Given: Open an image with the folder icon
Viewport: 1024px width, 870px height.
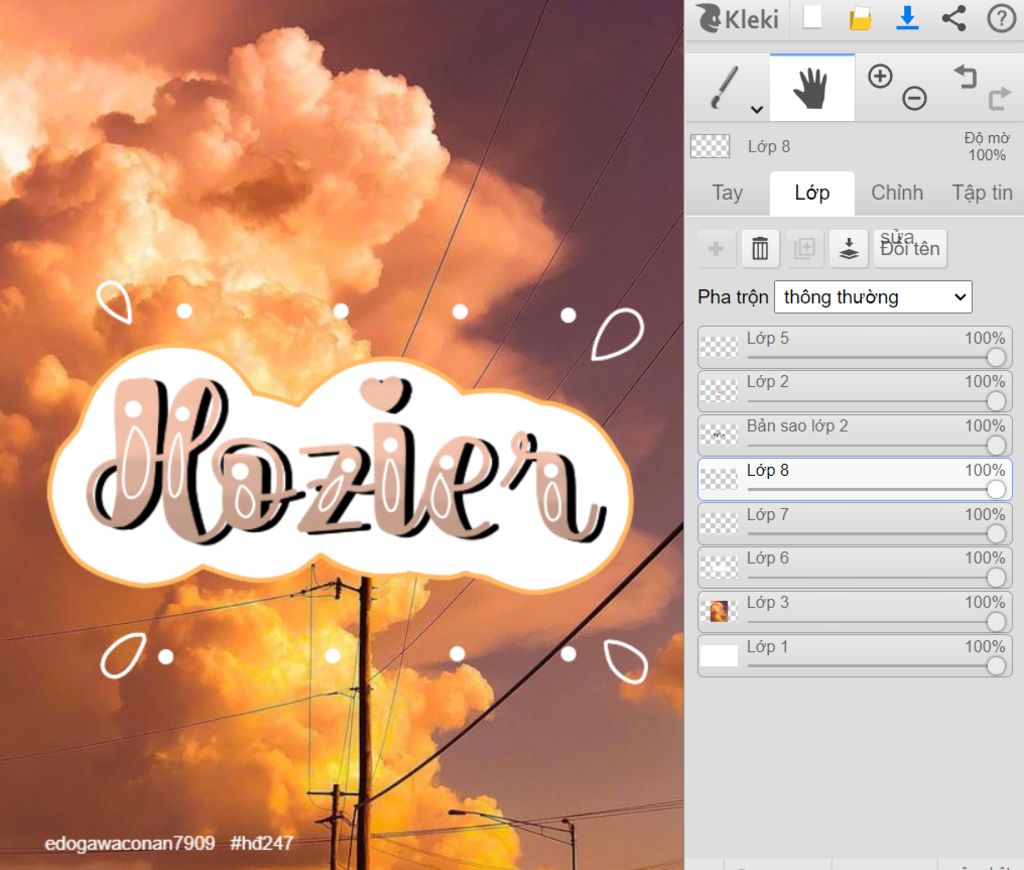Looking at the screenshot, I should pos(860,18).
